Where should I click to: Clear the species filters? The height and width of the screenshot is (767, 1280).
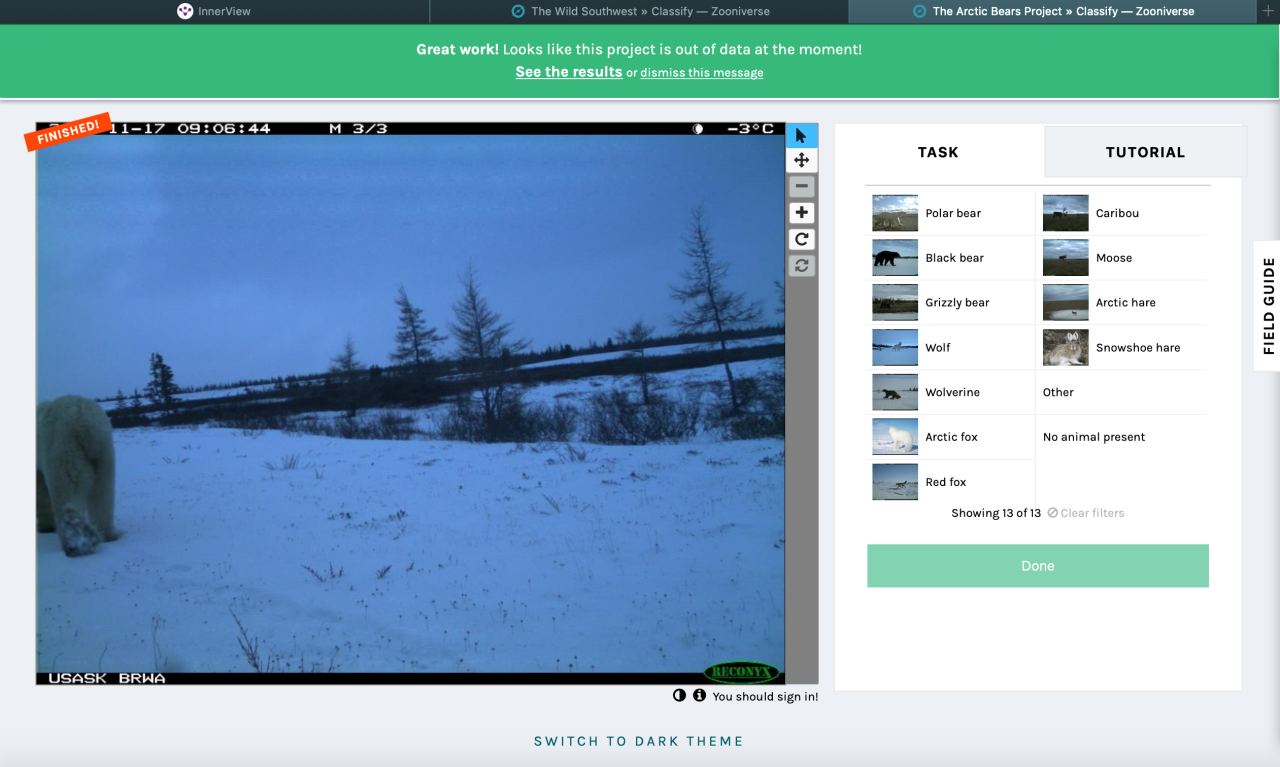[x=1086, y=513]
